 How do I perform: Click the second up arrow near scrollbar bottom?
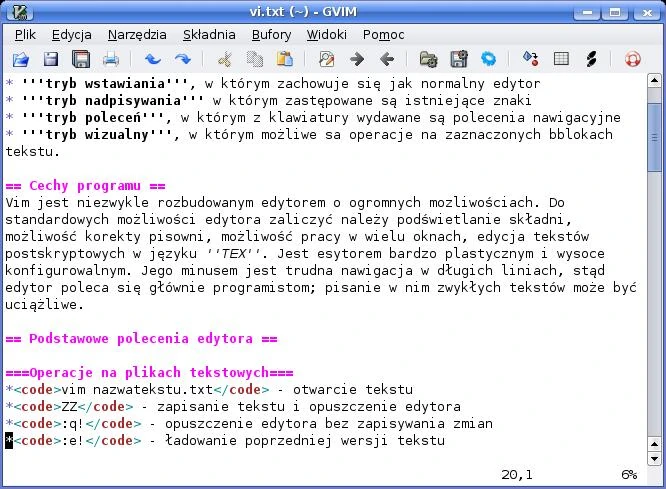click(654, 444)
